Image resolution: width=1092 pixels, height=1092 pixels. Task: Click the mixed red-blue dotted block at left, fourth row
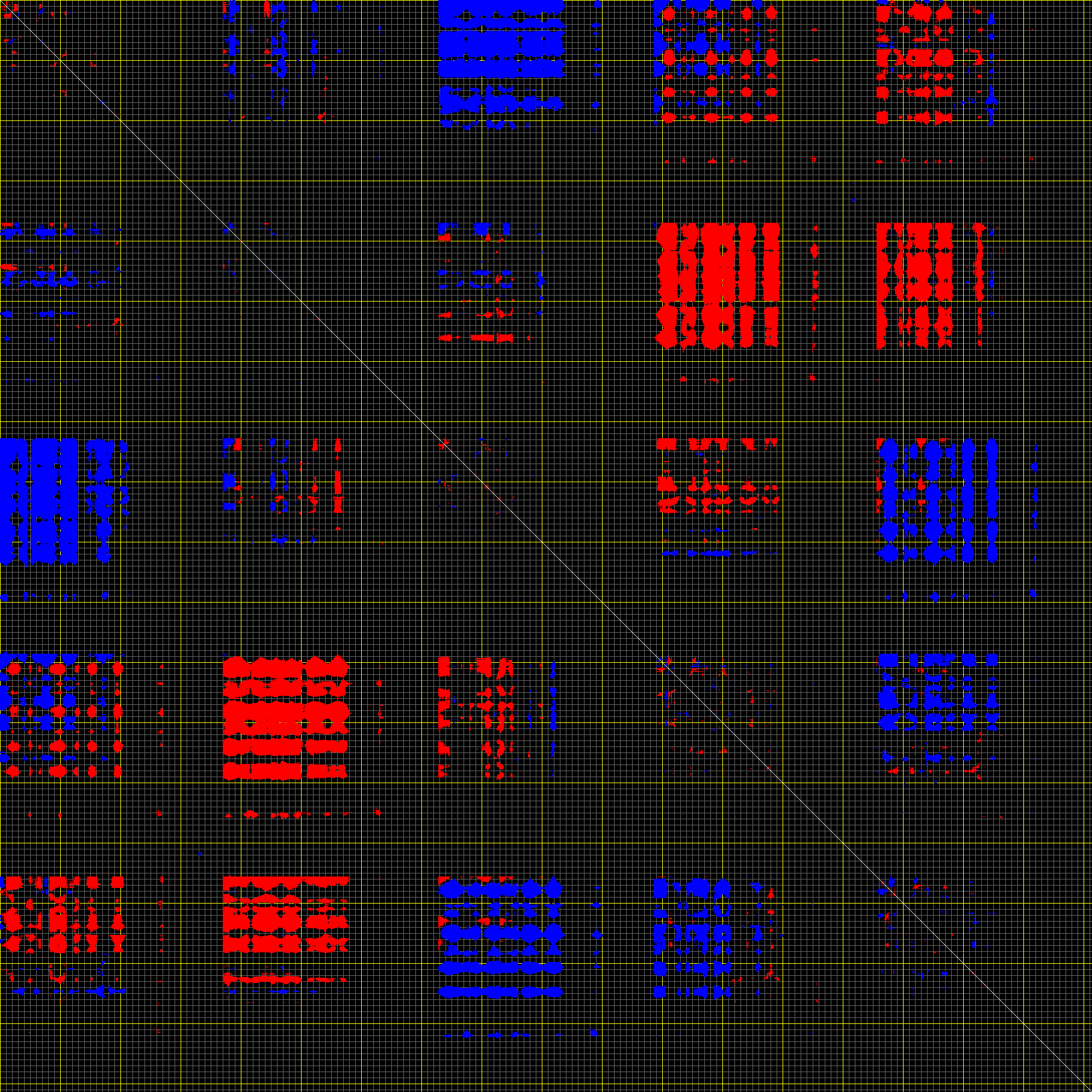(60, 716)
